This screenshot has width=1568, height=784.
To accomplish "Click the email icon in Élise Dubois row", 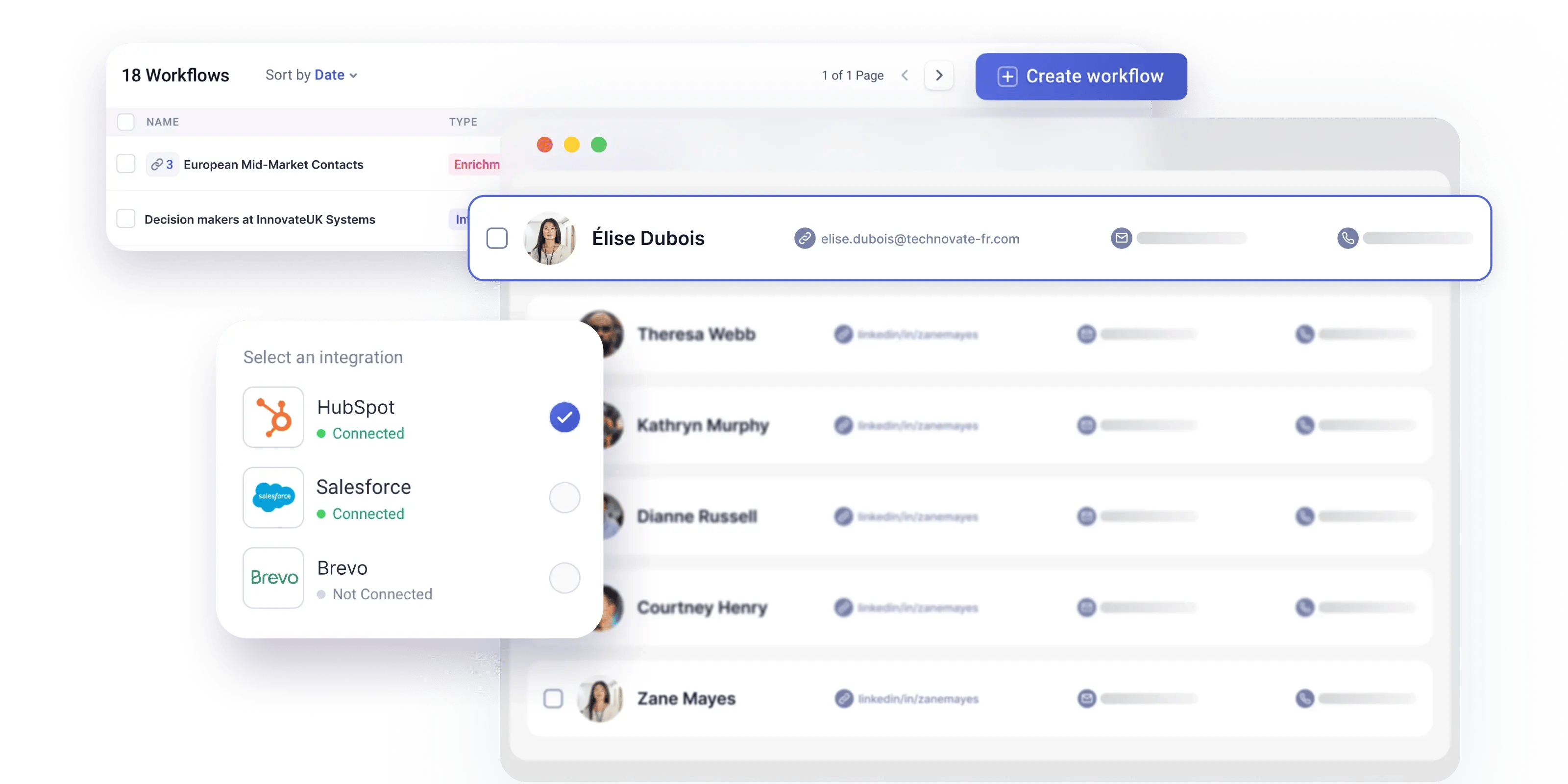I will pos(1121,238).
